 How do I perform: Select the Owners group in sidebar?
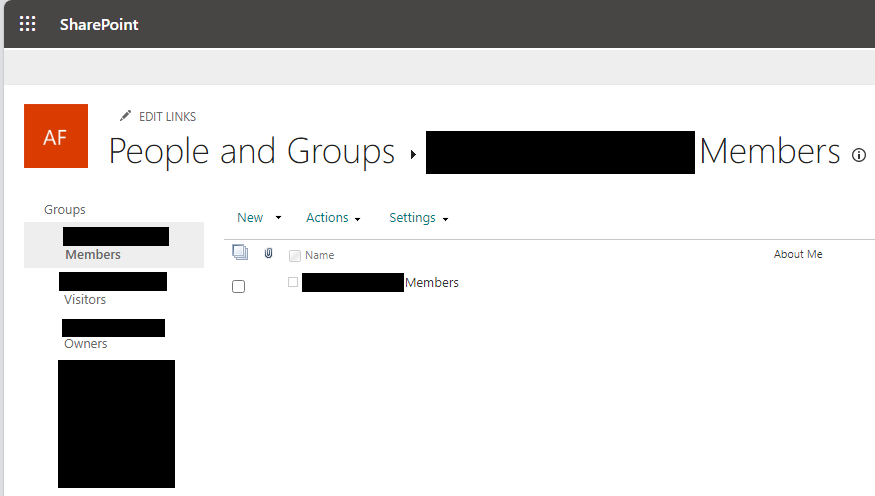coord(85,344)
